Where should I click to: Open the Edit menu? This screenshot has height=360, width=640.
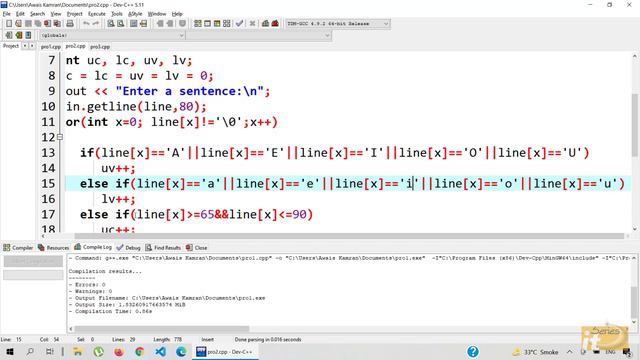pyautogui.click(x=20, y=14)
